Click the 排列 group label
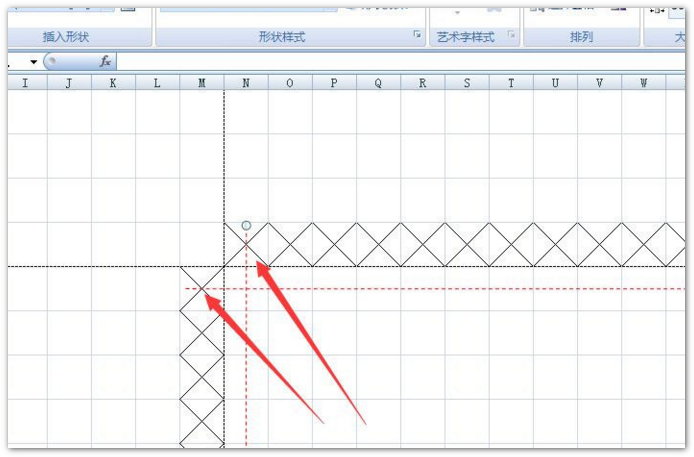This screenshot has width=694, height=457. click(582, 37)
